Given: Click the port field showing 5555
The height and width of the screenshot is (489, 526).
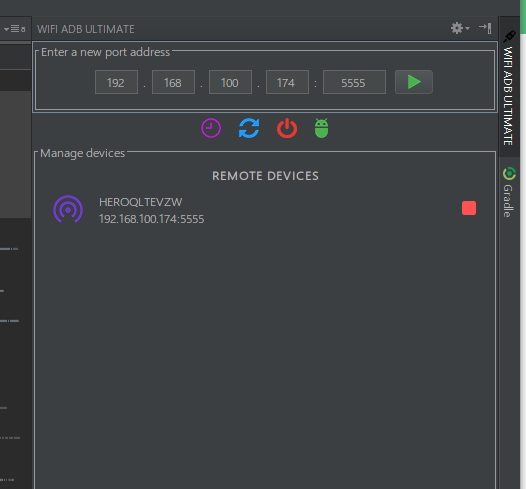Looking at the screenshot, I should 354,82.
